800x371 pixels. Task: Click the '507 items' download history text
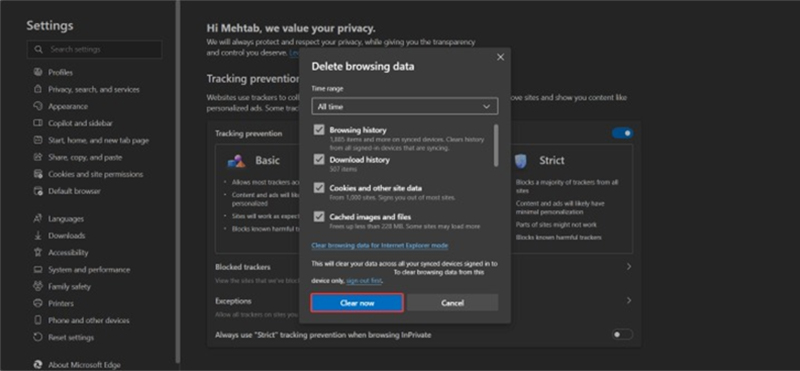[342, 169]
